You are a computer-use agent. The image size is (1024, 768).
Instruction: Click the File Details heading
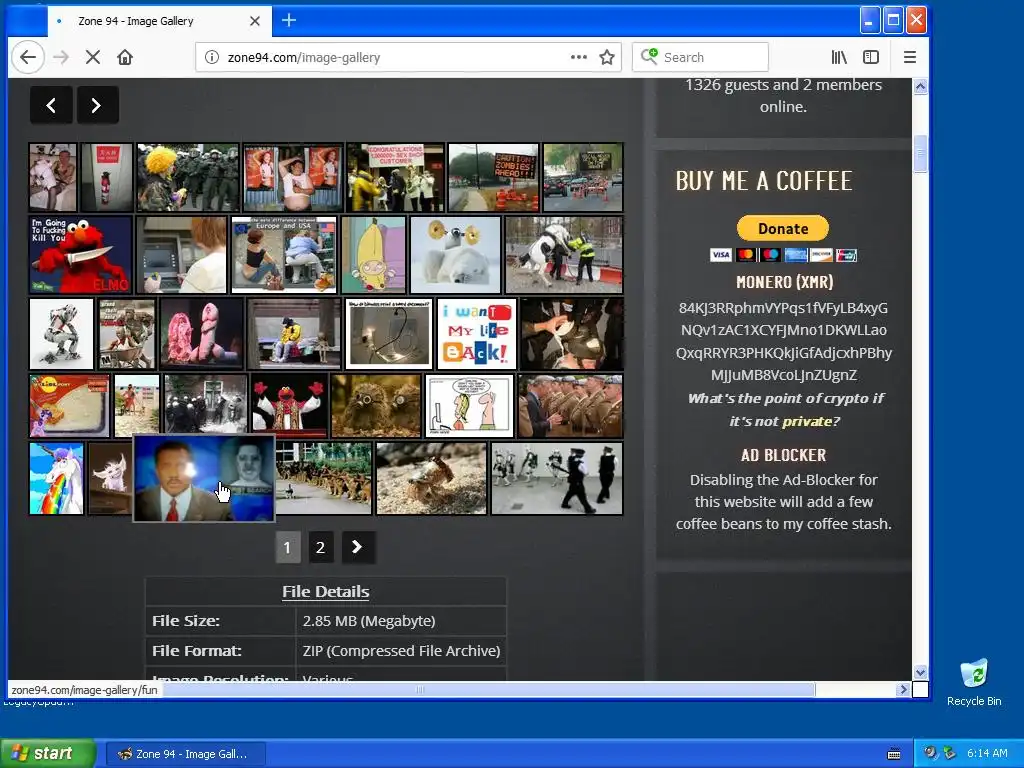click(x=325, y=592)
